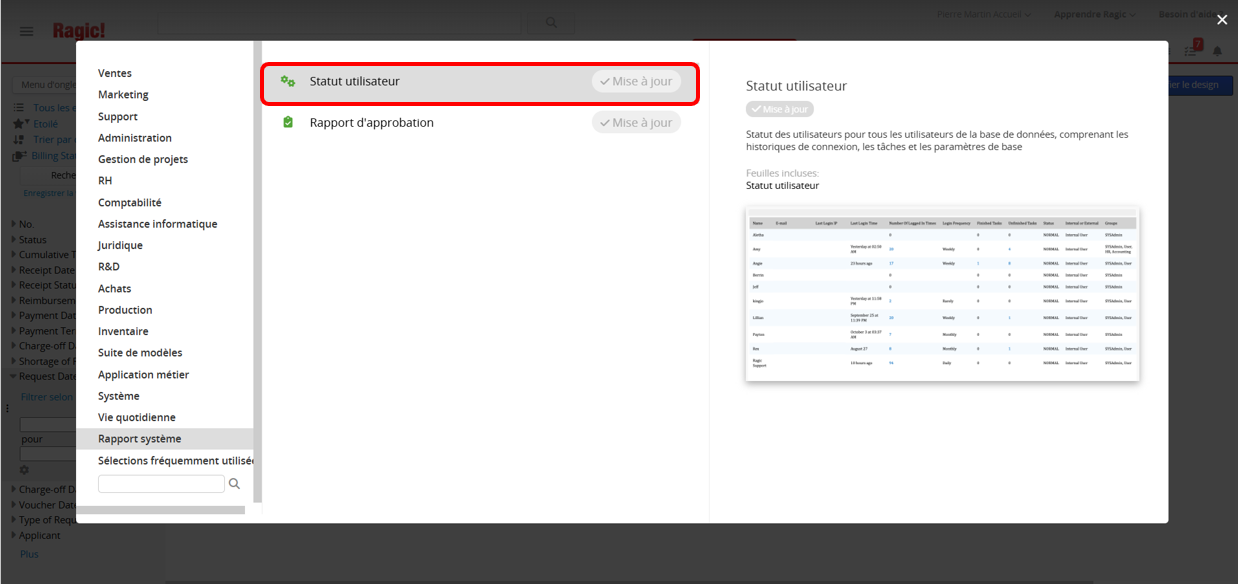Click the gear icon under the pour filter

pos(25,469)
